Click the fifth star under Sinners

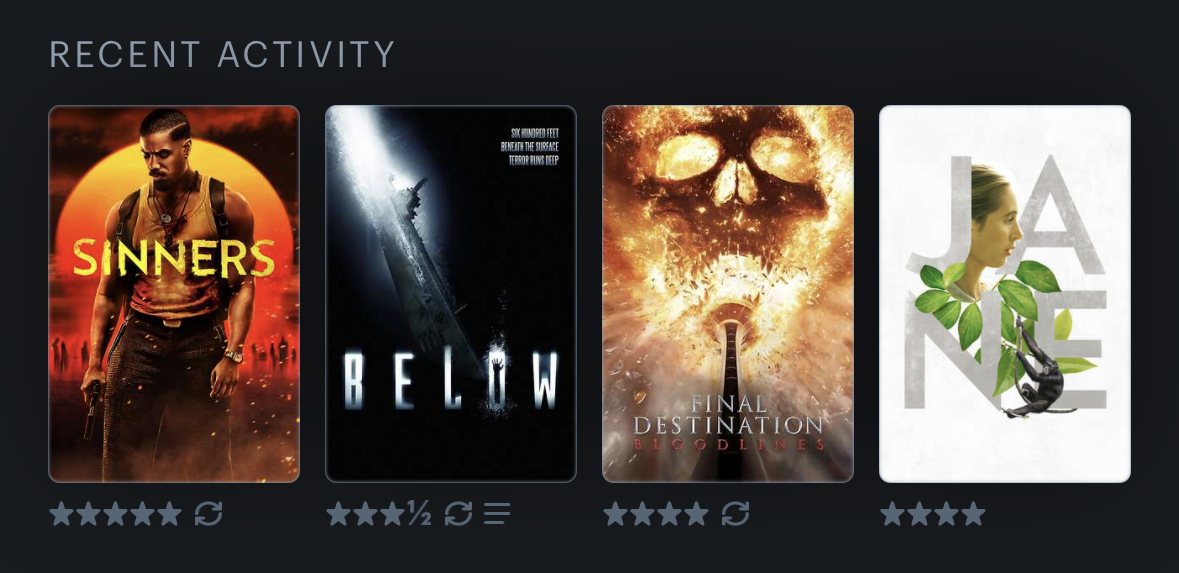pyautogui.click(x=169, y=514)
